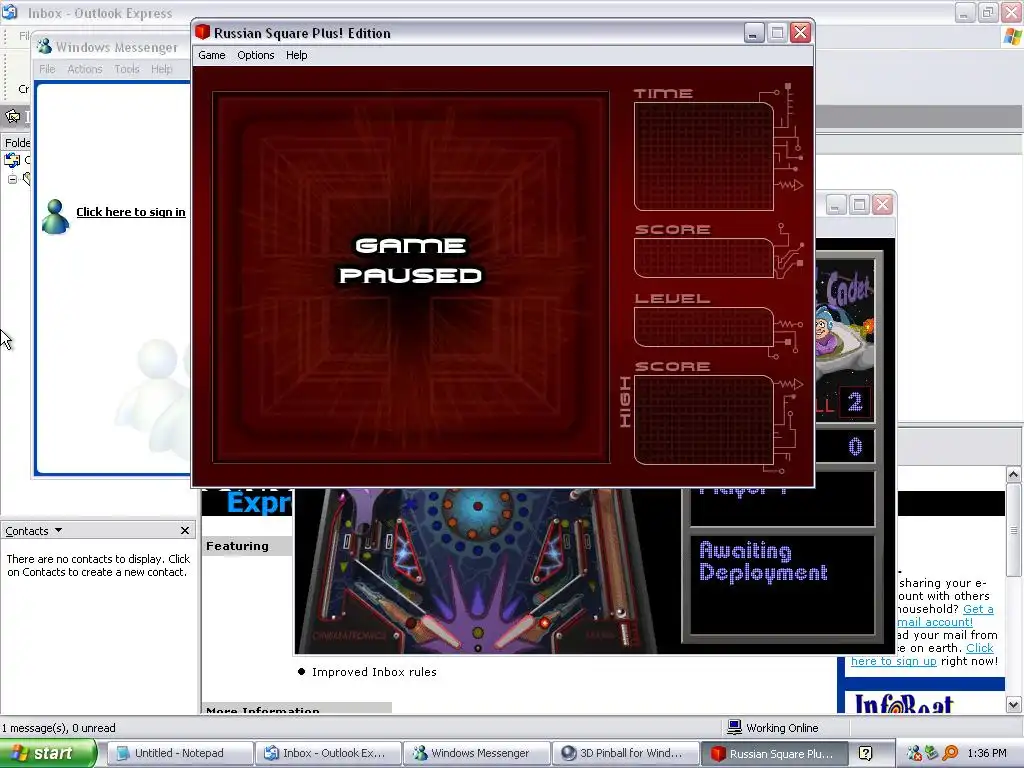Click '1 message(s), 0 unread' status text
This screenshot has width=1024, height=768.
(58, 728)
